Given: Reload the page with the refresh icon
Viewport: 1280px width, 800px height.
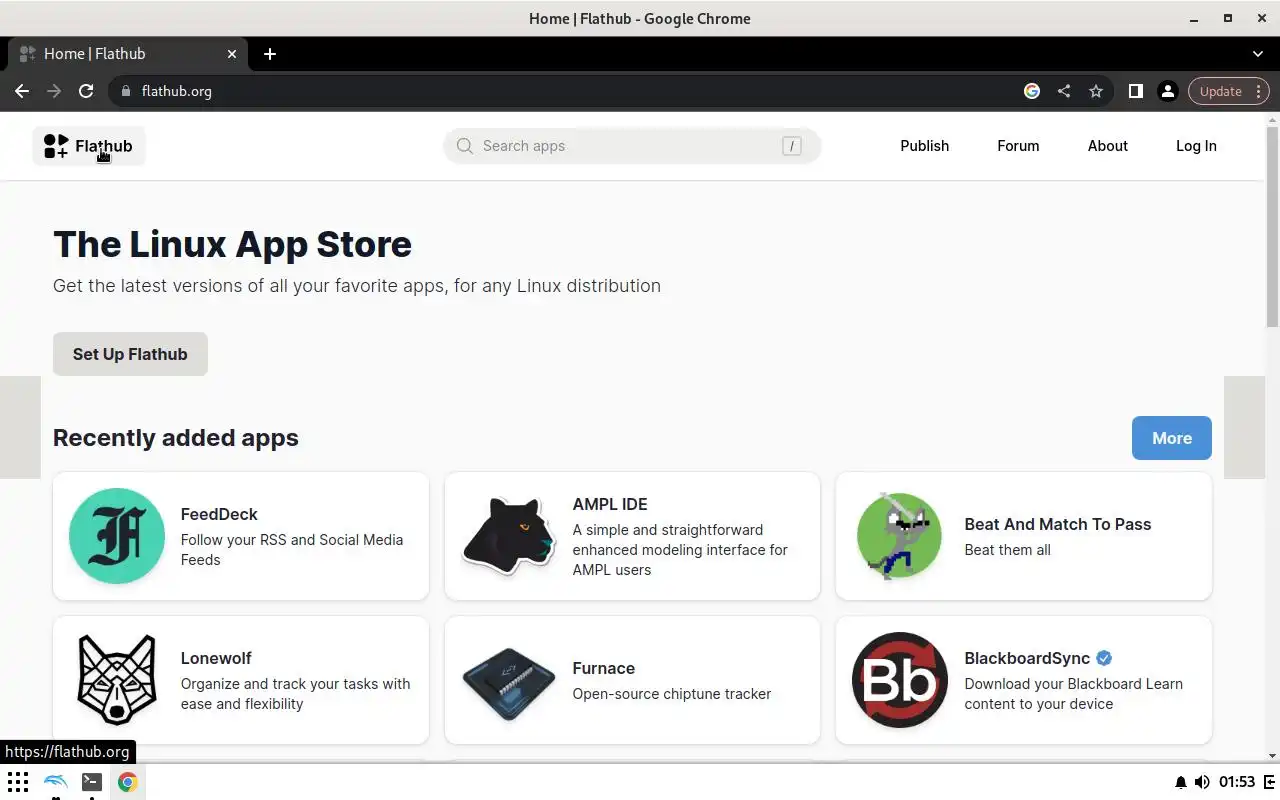Looking at the screenshot, I should click(x=86, y=91).
